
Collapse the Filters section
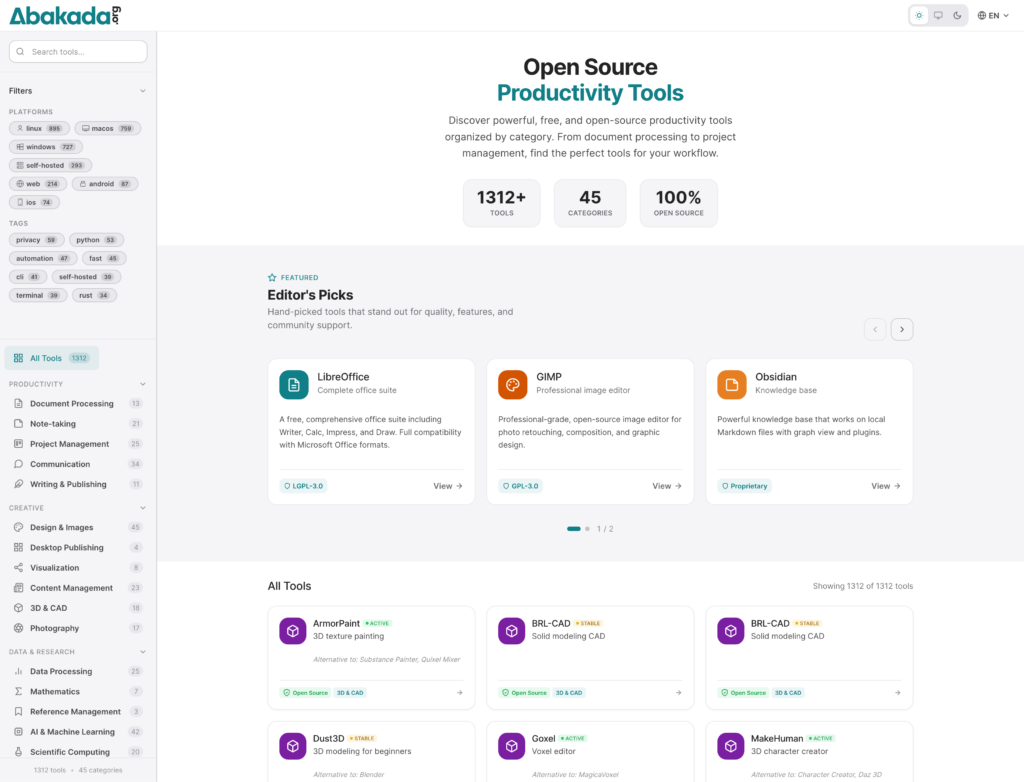click(x=143, y=91)
